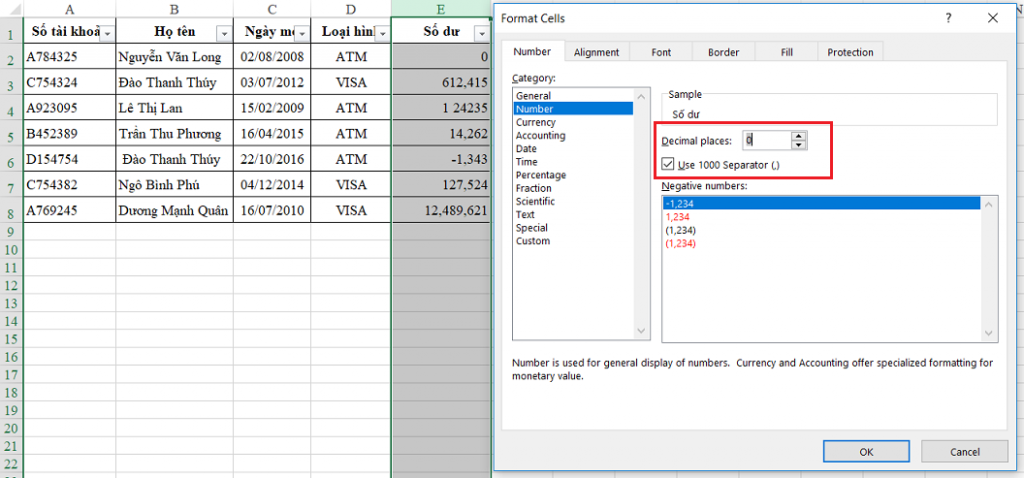Viewport: 1024px width, 478px height.
Task: Click into the Decimal places input field
Action: pyautogui.click(x=765, y=141)
